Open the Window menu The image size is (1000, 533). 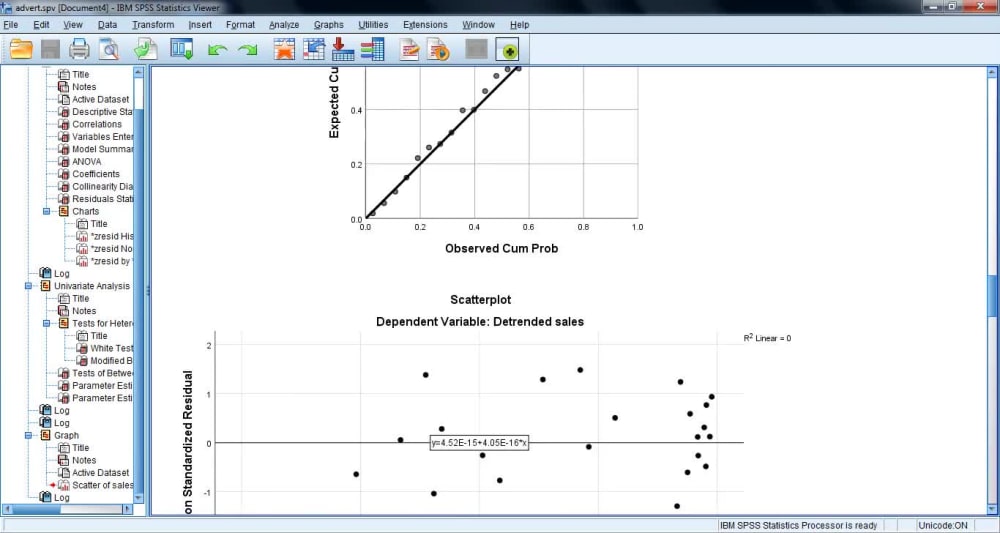click(x=478, y=25)
